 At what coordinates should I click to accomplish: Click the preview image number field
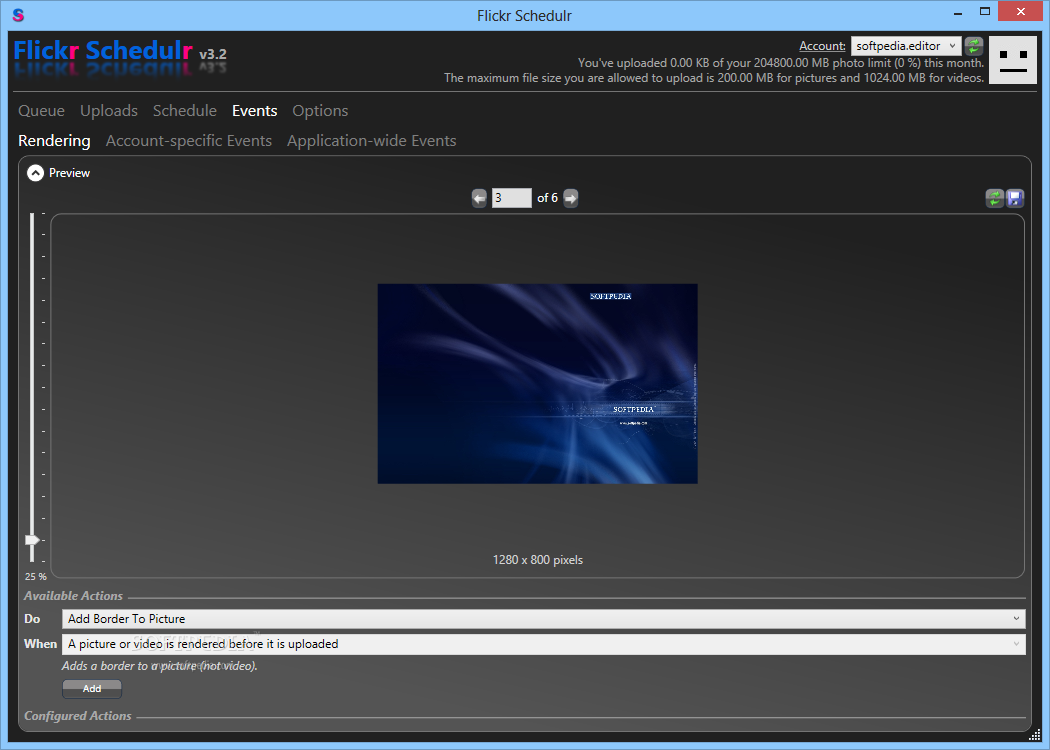(x=512, y=198)
